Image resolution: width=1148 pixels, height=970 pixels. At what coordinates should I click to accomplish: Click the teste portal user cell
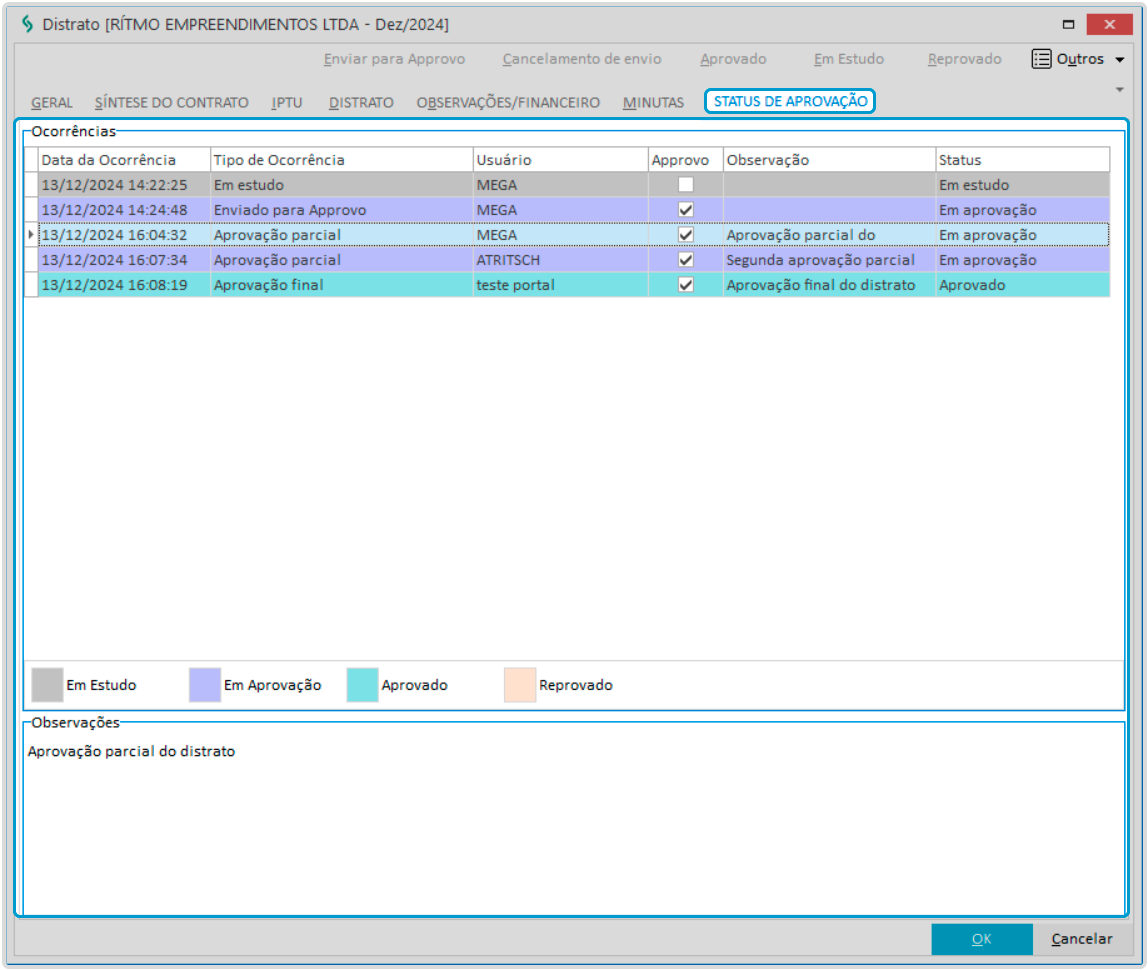(560, 285)
